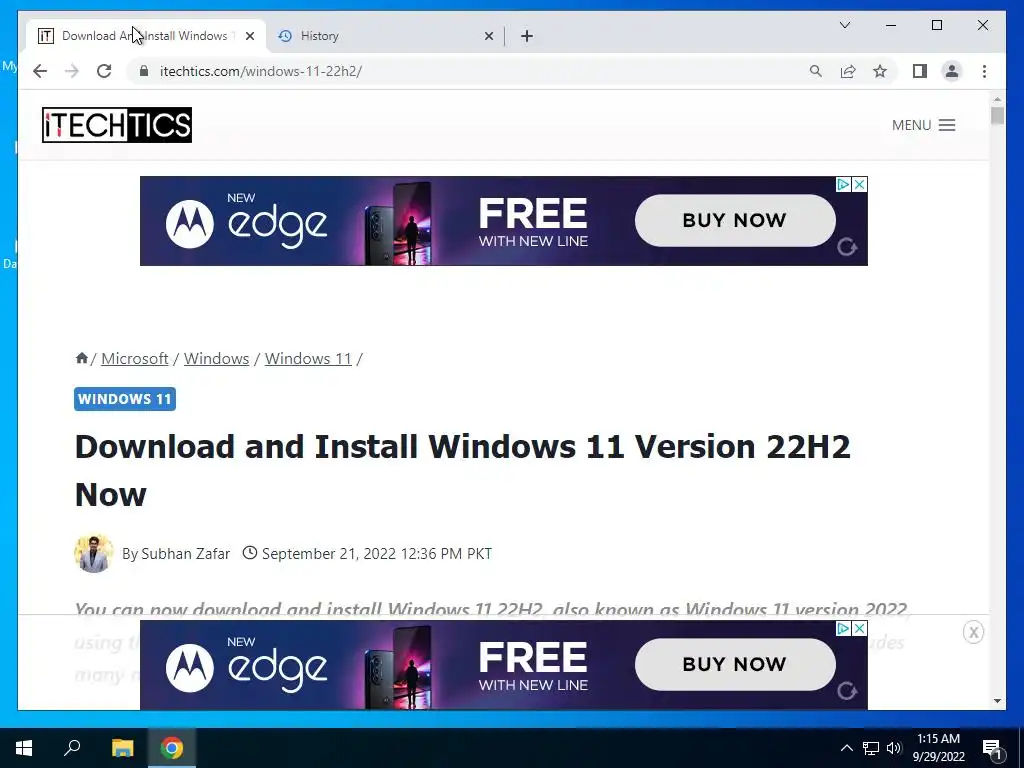Open AdChoices icon on bottom ad
This screenshot has width=1024, height=768.
pos(844,628)
